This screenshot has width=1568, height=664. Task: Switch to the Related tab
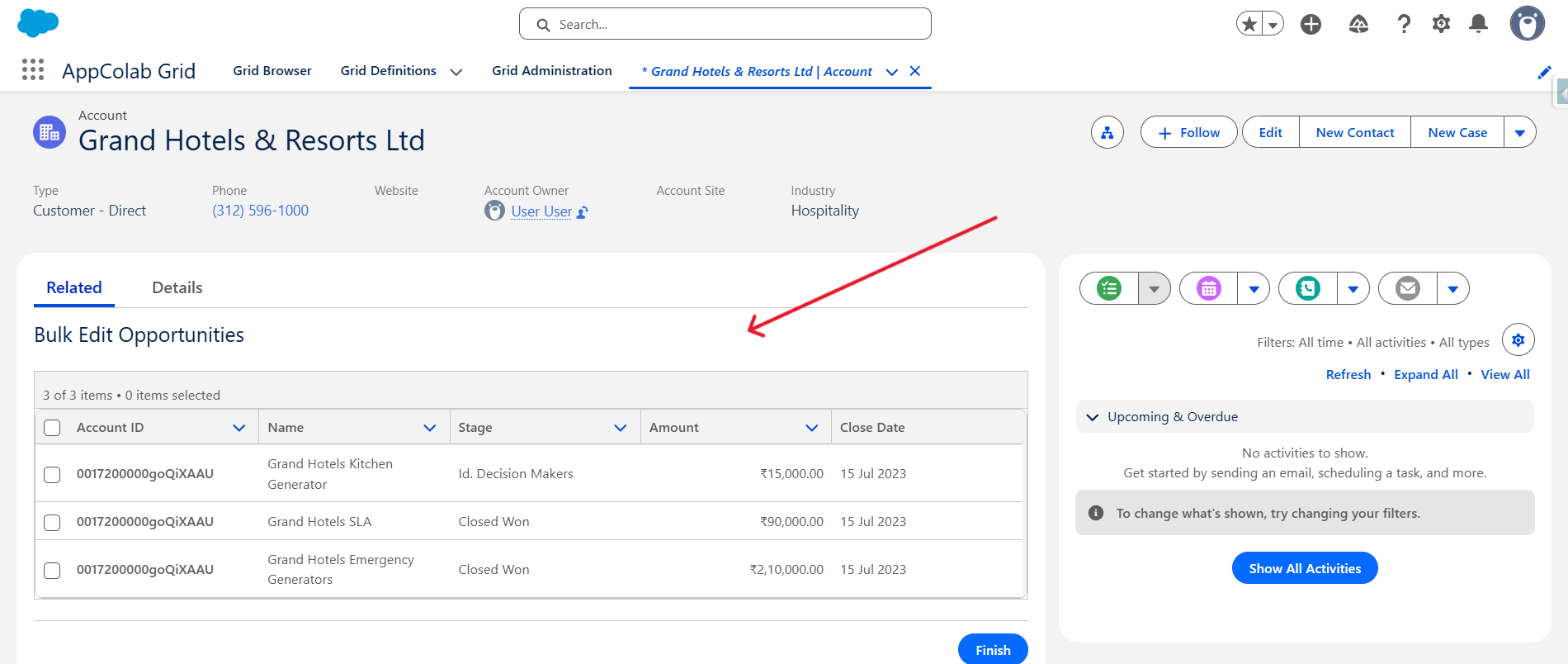click(x=74, y=287)
